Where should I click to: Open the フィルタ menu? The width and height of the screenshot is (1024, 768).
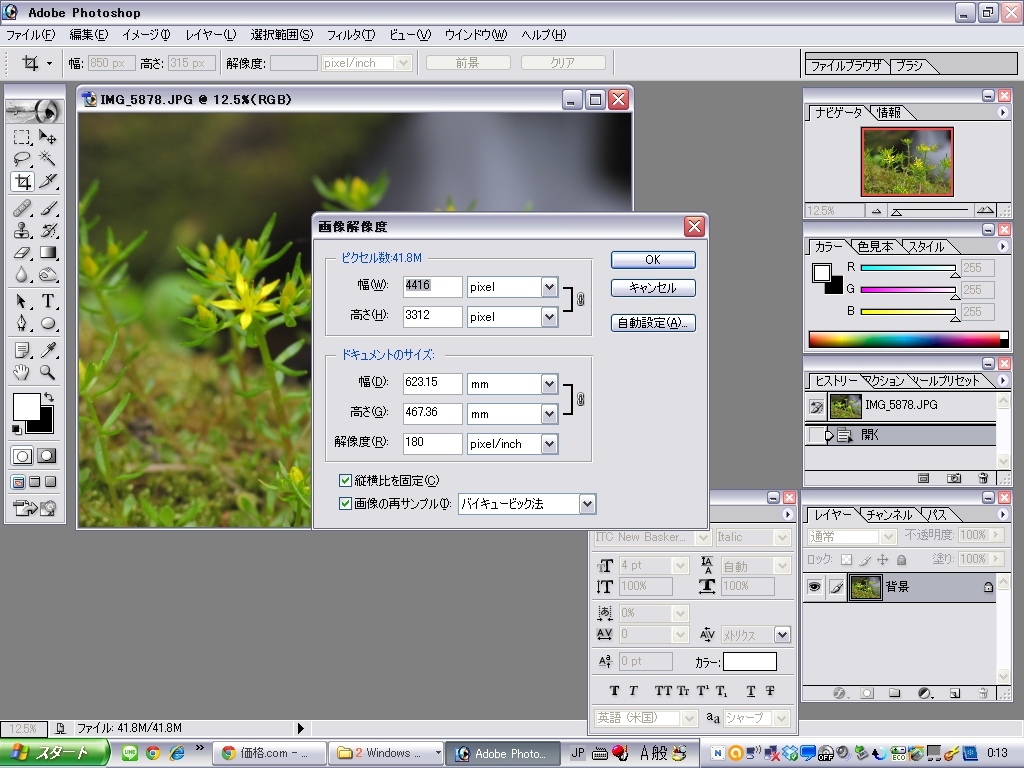pos(350,35)
